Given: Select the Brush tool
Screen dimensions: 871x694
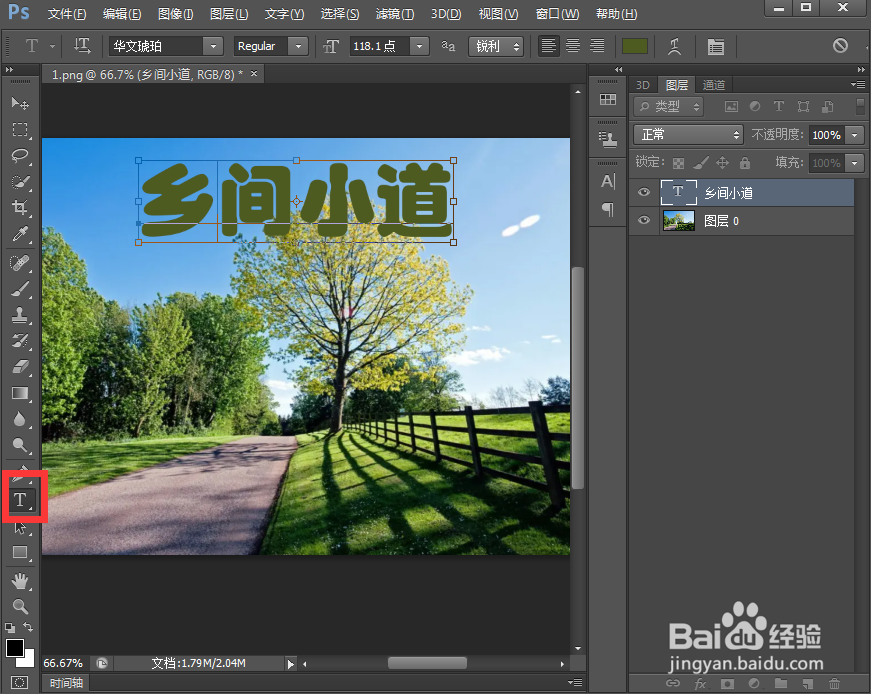Looking at the screenshot, I should click(21, 289).
